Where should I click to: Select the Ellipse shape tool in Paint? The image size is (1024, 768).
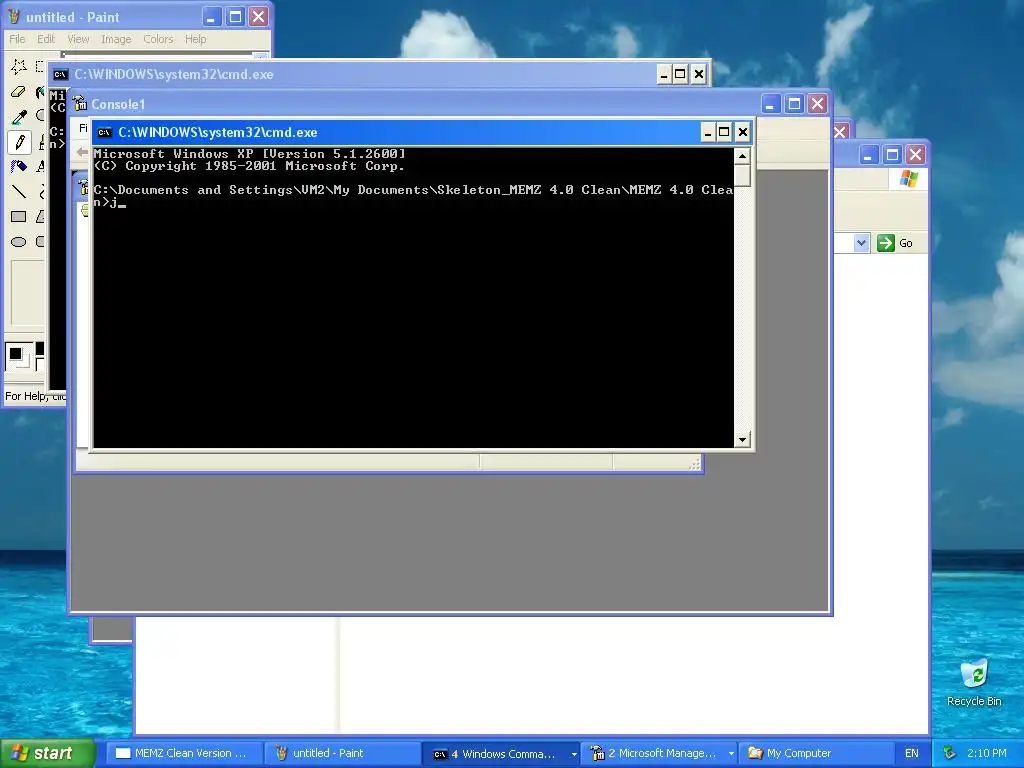18,242
